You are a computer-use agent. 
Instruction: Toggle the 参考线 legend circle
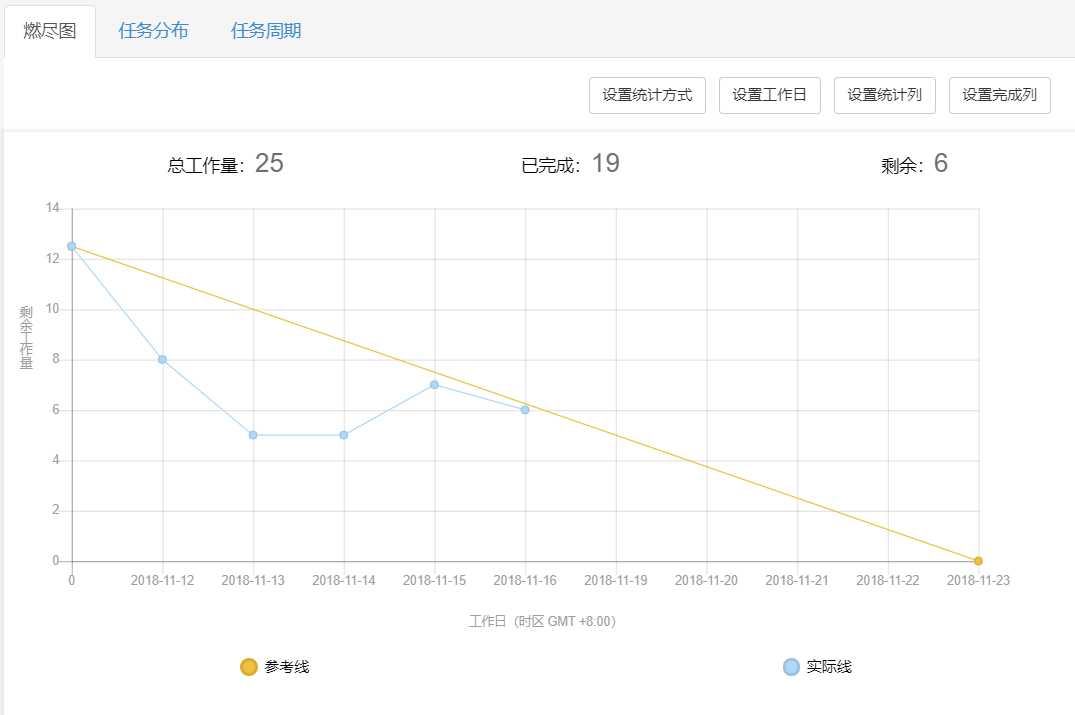tap(249, 666)
